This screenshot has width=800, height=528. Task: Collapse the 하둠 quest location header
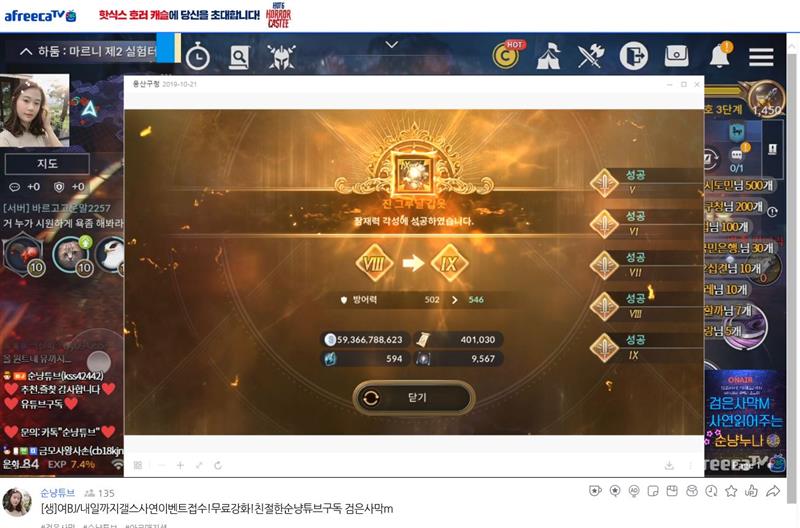click(x=26, y=51)
